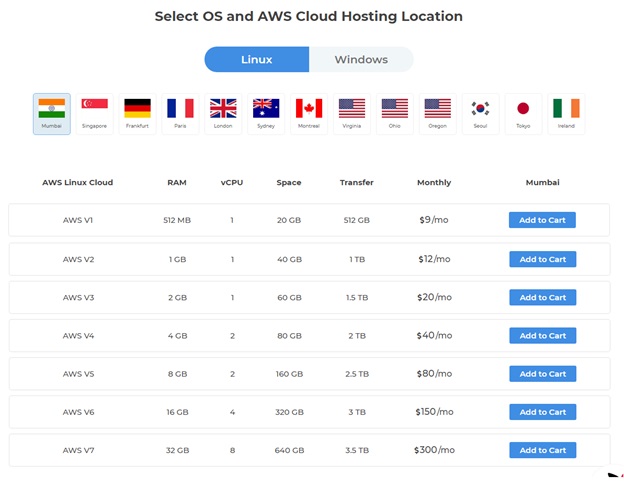Click the $150/mo price

pos(434,412)
